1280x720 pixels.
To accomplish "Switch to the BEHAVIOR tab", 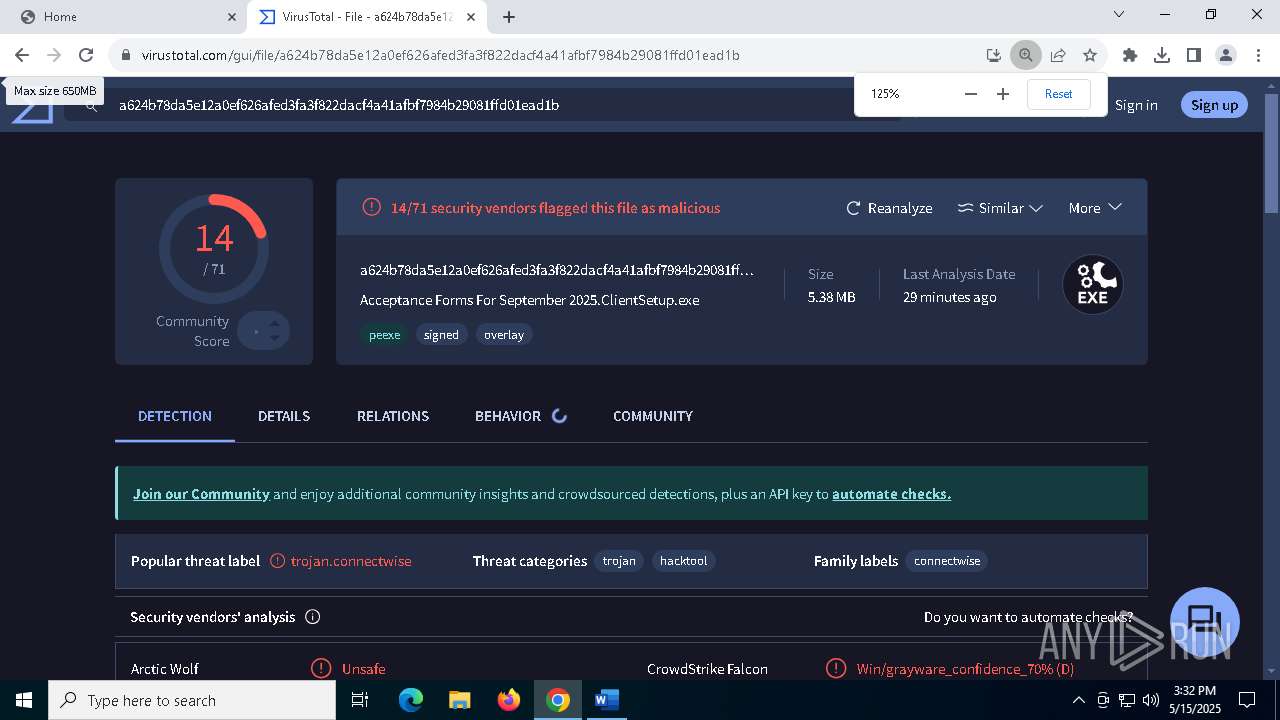I will 520,416.
